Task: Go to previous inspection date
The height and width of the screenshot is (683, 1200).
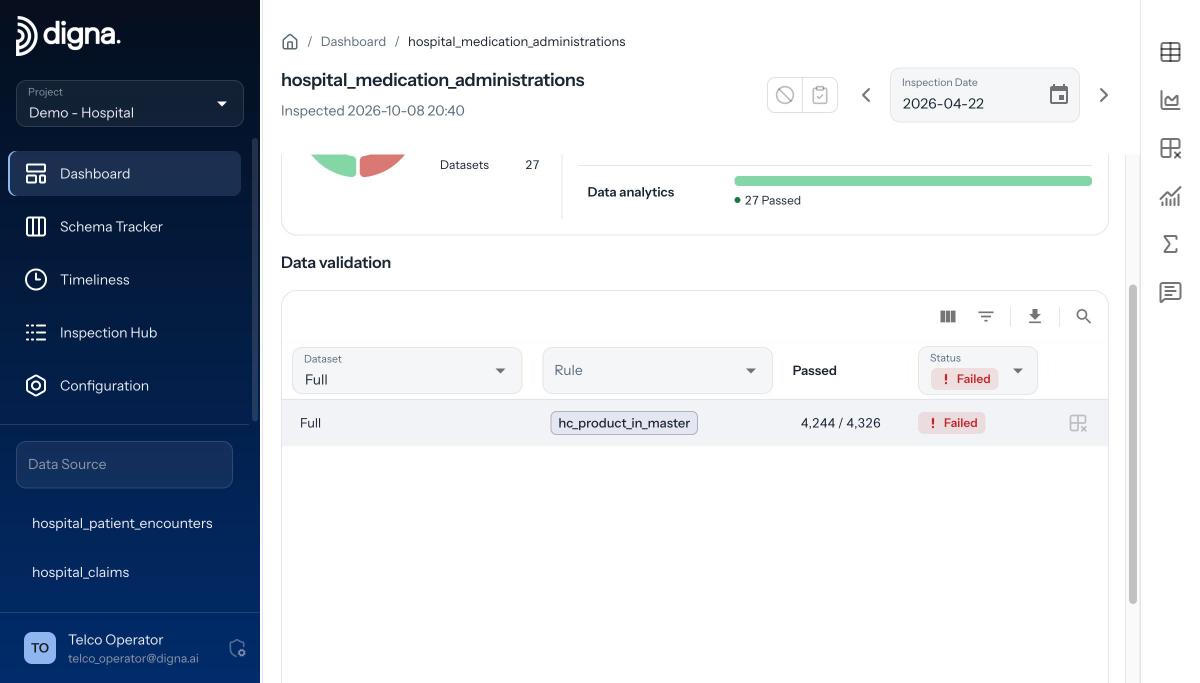Action: (866, 95)
